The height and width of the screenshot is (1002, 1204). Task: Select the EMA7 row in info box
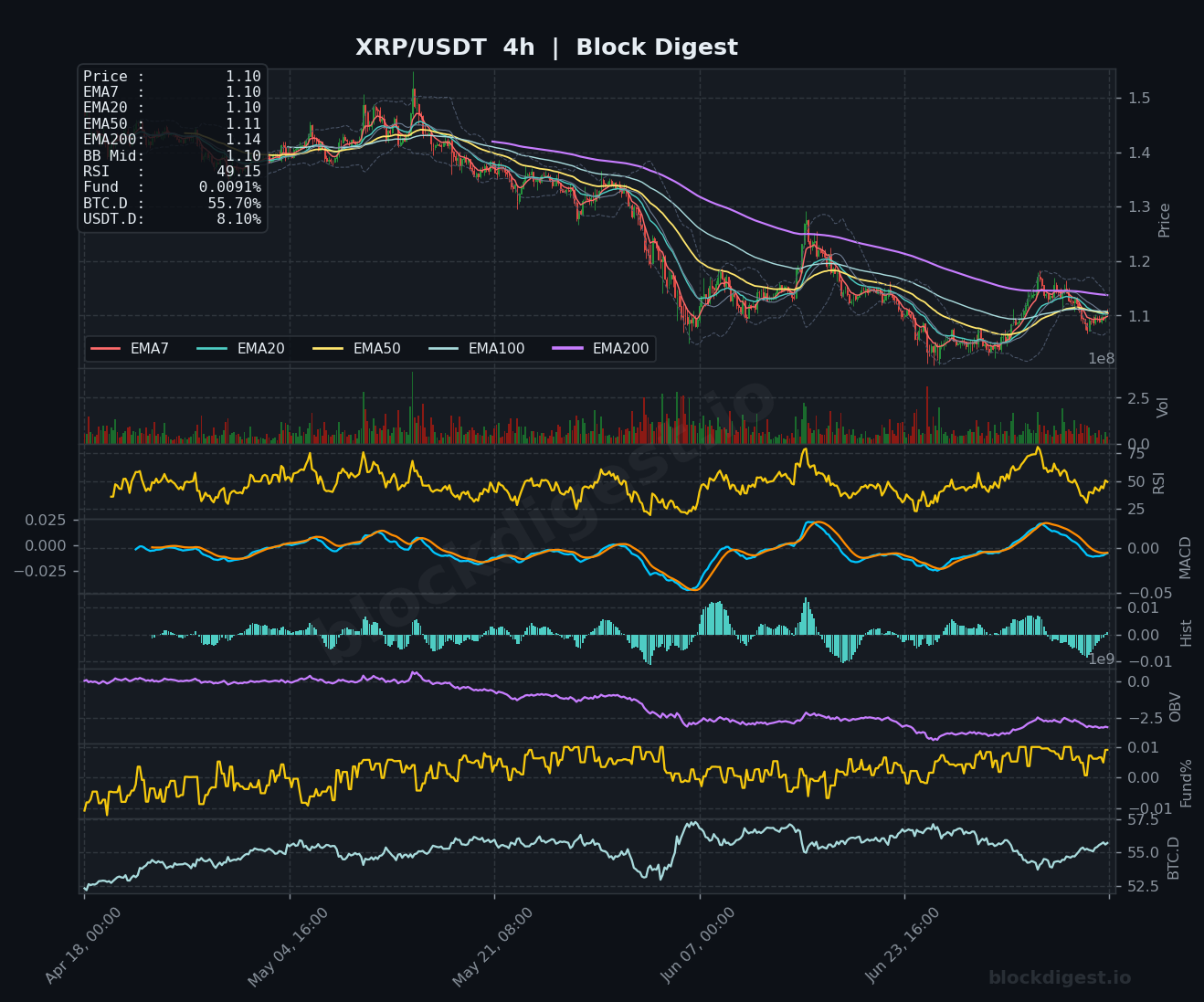pyautogui.click(x=172, y=92)
